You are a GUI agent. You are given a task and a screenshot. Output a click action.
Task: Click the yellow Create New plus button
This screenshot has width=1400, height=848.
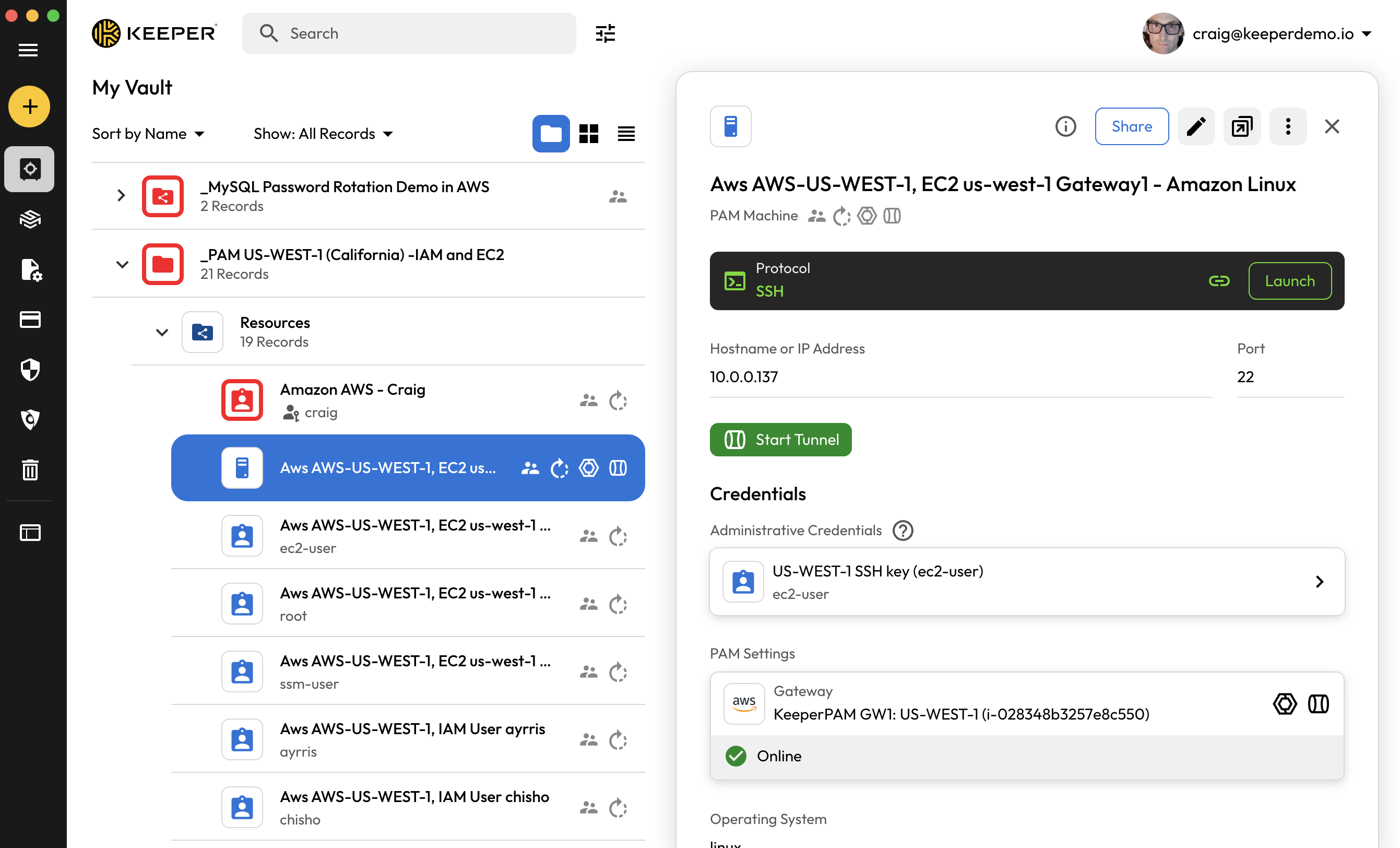point(30,107)
